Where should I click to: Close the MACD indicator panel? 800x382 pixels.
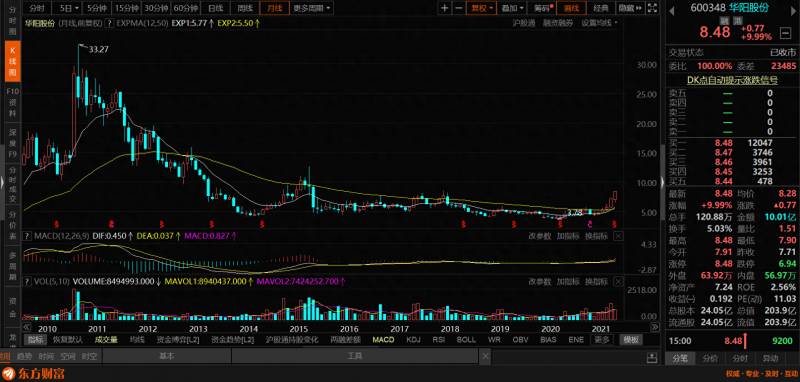(618, 236)
